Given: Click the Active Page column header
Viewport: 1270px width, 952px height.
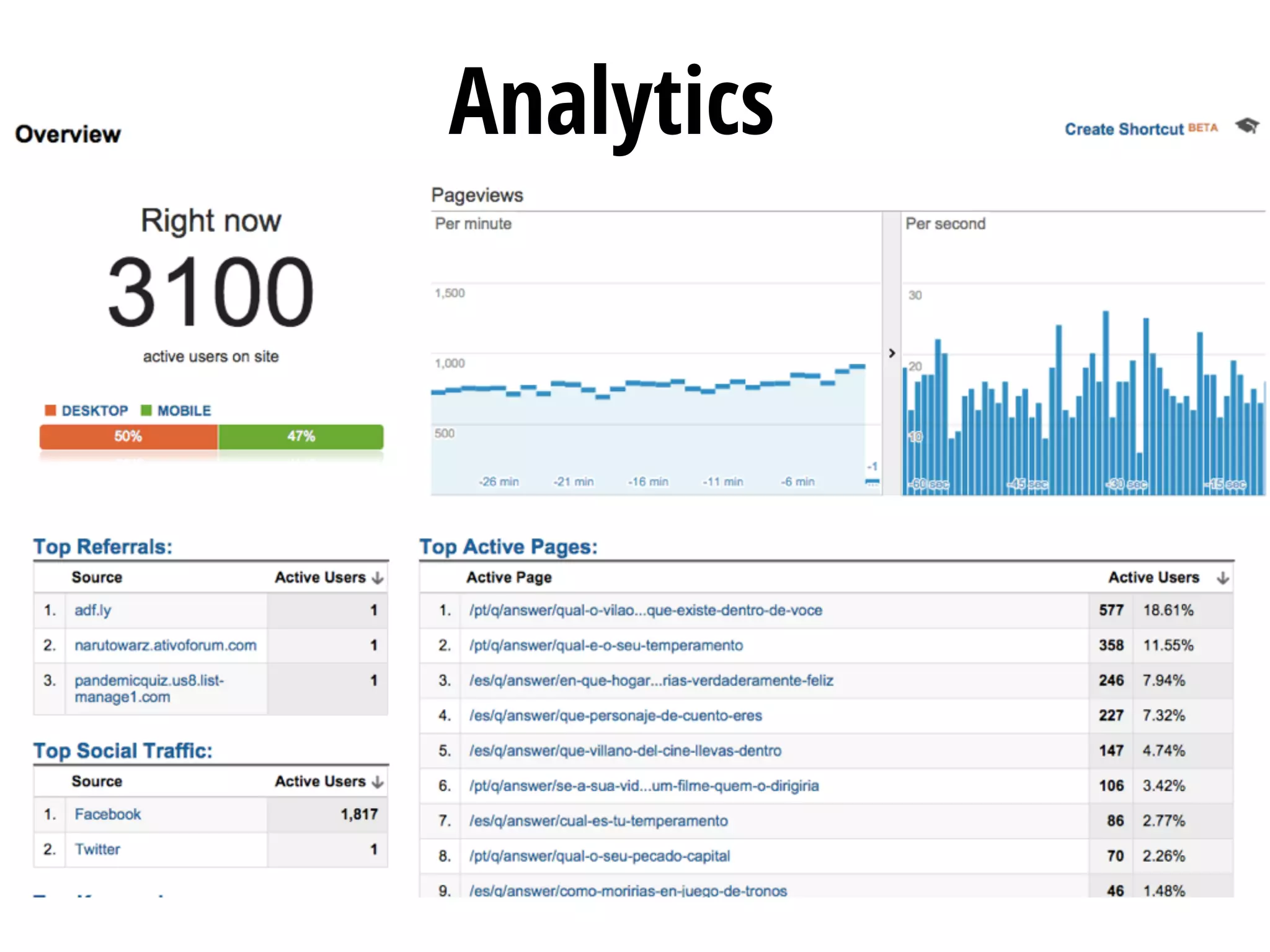Looking at the screenshot, I should [509, 578].
